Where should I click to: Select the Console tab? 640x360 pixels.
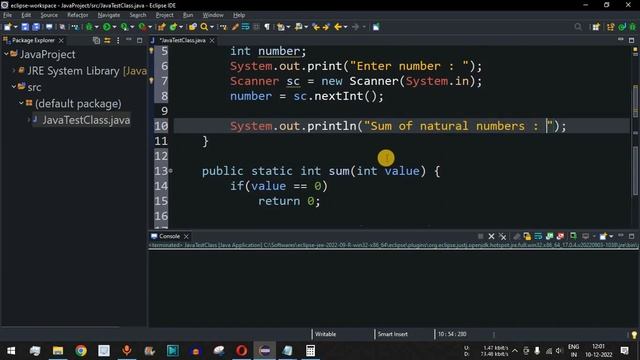click(169, 236)
